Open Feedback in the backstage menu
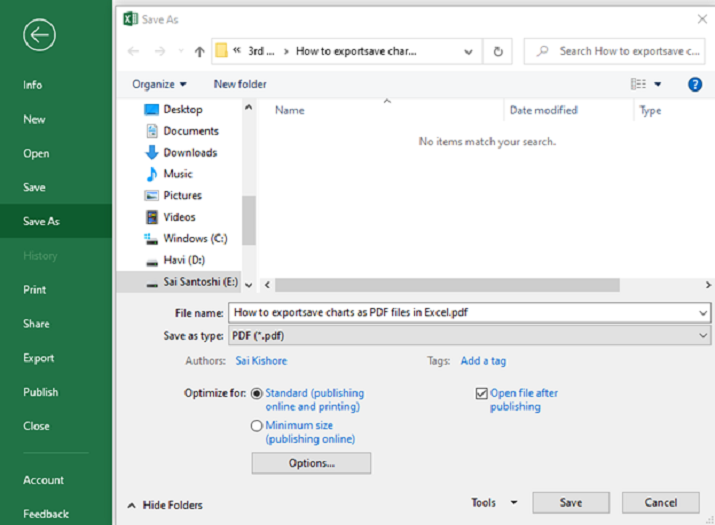The height and width of the screenshot is (525, 715). pos(46,514)
